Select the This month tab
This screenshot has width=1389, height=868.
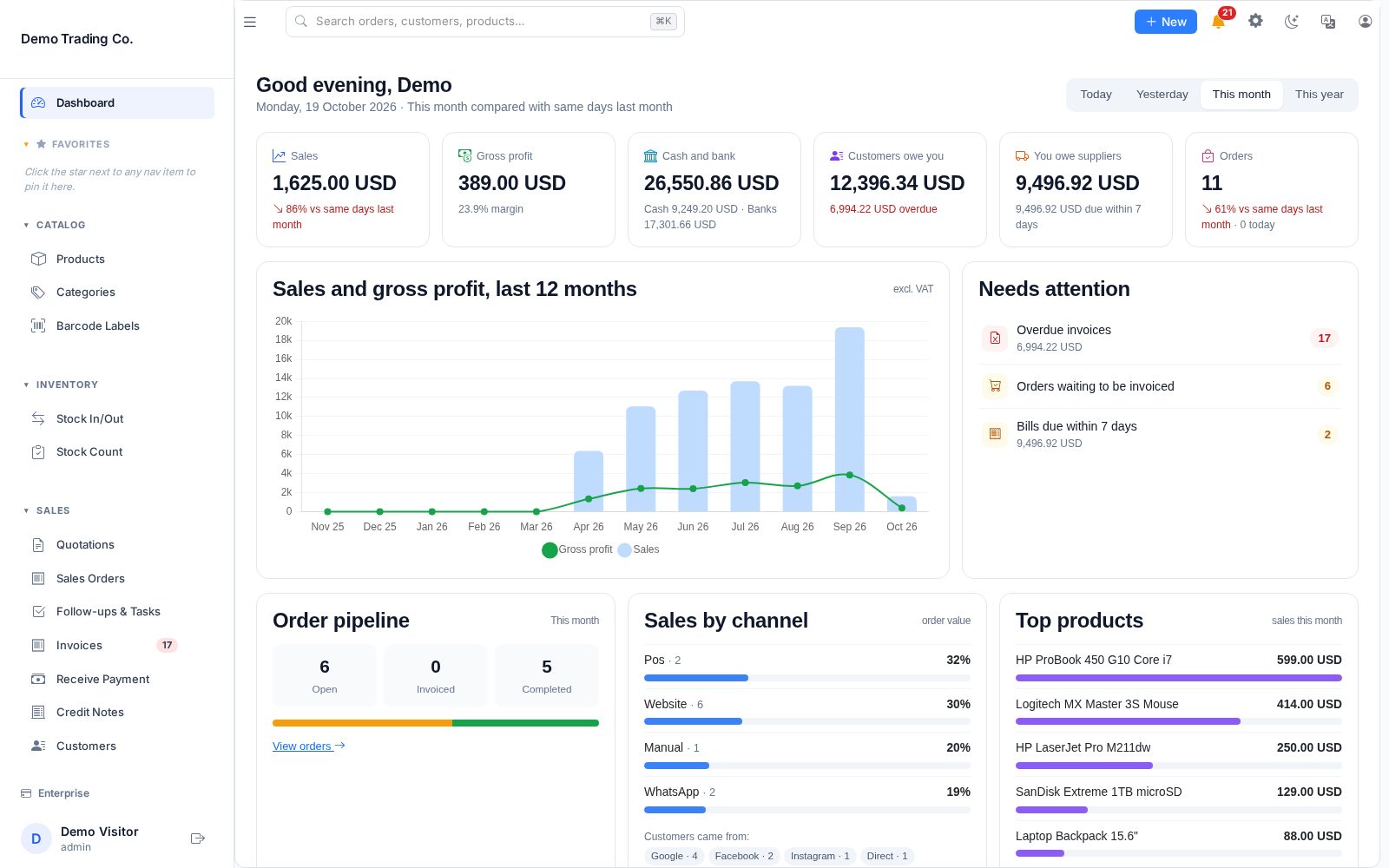(x=1241, y=95)
